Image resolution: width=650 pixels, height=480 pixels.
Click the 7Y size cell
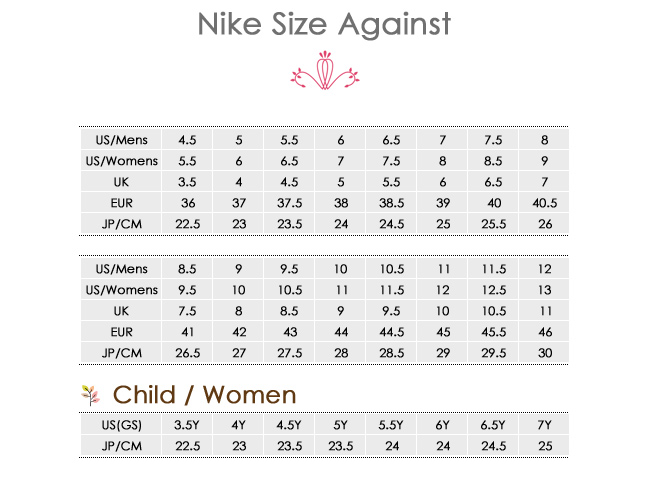[x=544, y=425]
